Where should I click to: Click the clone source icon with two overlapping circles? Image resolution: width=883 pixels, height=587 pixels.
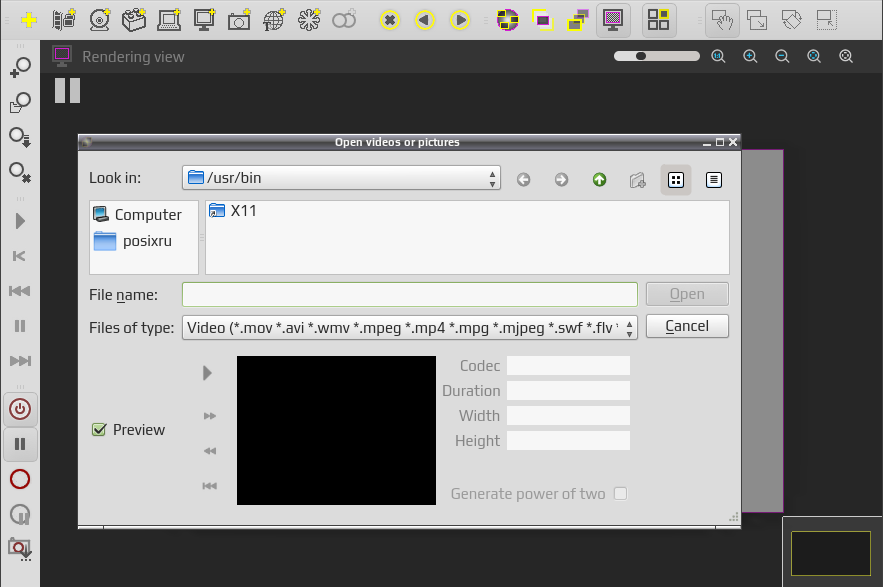click(x=344, y=20)
